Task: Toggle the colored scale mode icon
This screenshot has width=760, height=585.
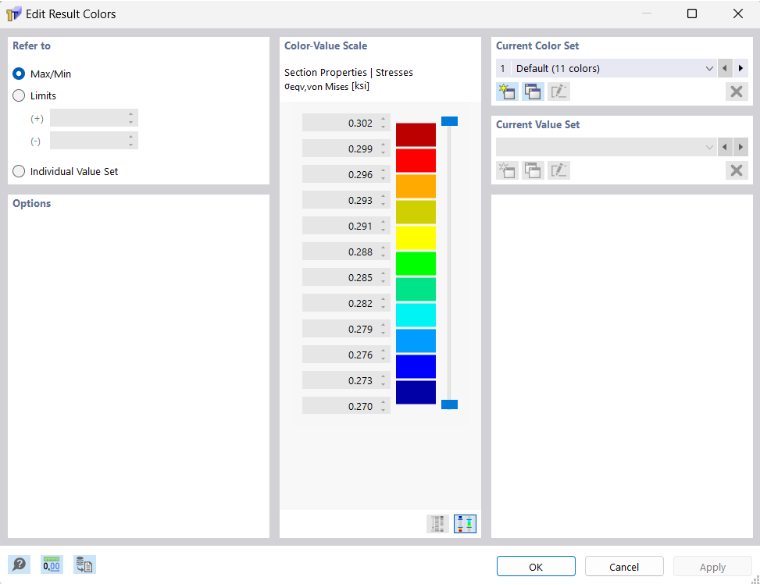Action: click(465, 523)
